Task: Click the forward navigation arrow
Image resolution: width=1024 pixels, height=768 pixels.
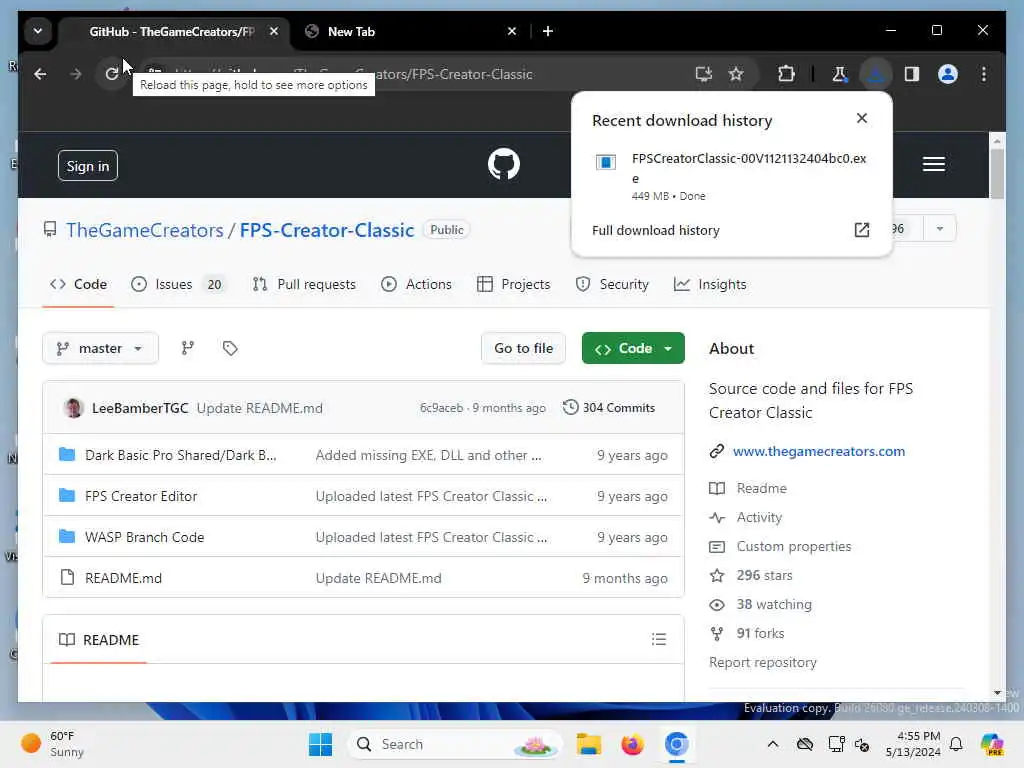Action: 76,74
